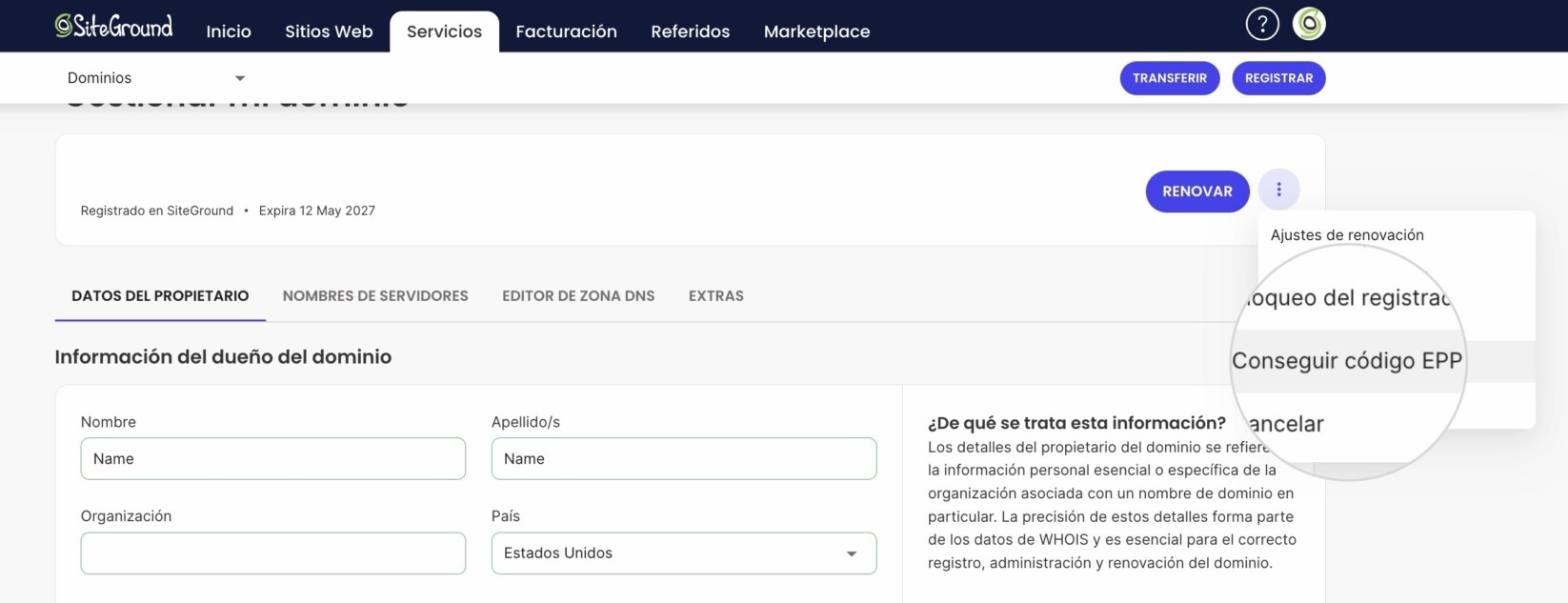Open the EDITOR DE ZONA DNS tab
This screenshot has height=603, width=1568.
pos(578,296)
